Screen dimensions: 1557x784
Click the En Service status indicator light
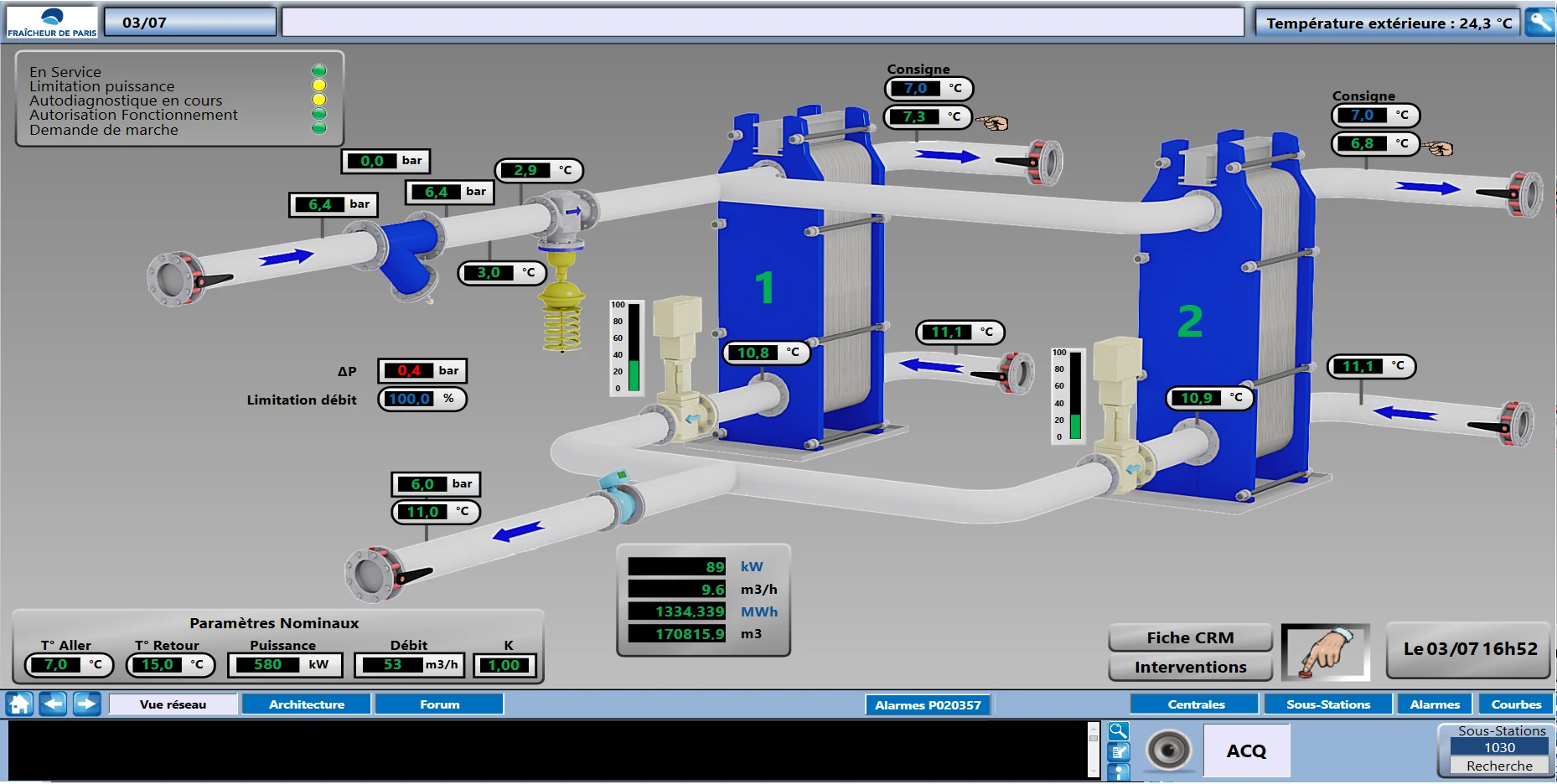point(318,71)
